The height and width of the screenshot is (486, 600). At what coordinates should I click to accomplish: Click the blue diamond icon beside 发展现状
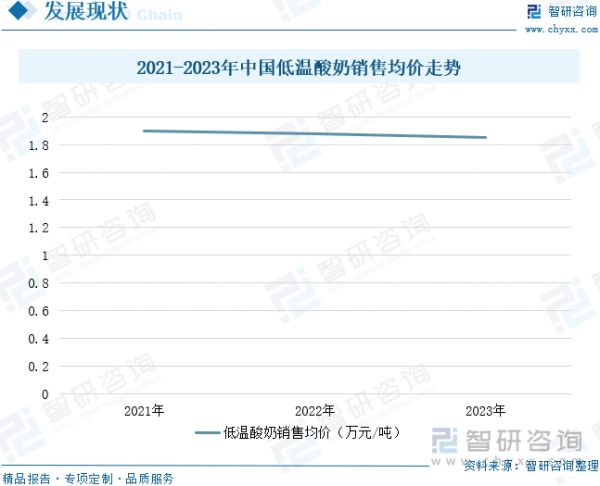tap(18, 10)
